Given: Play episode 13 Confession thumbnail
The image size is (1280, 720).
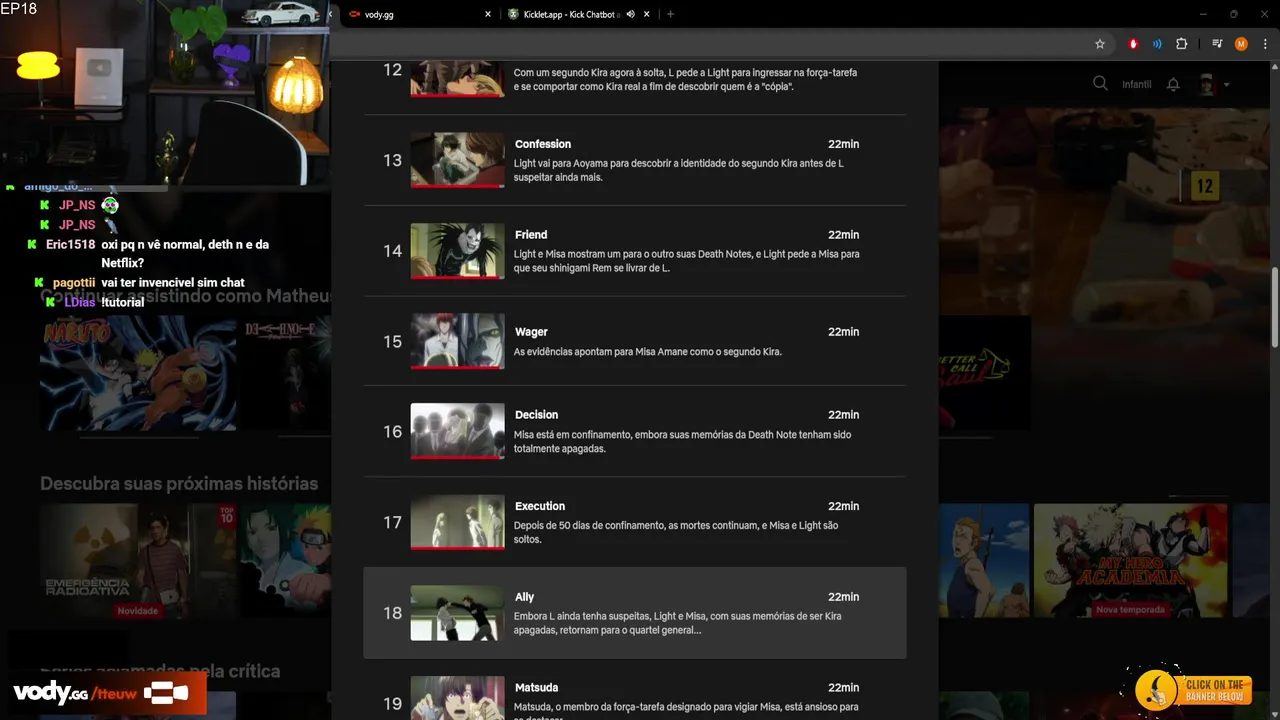Looking at the screenshot, I should (457, 160).
